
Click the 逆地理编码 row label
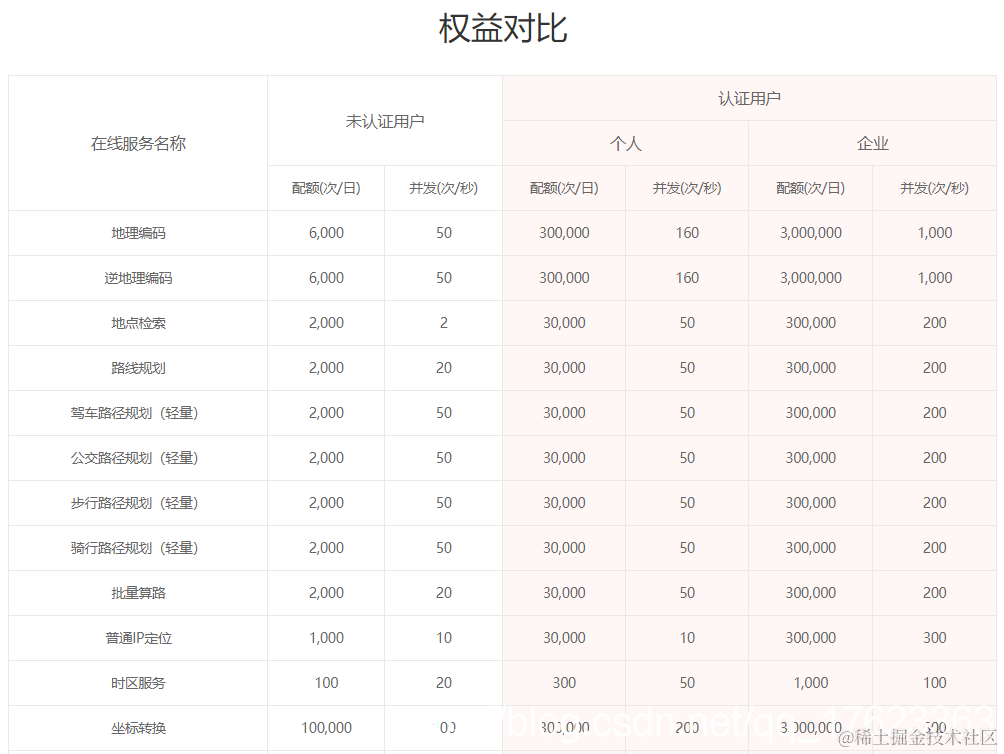pos(137,277)
